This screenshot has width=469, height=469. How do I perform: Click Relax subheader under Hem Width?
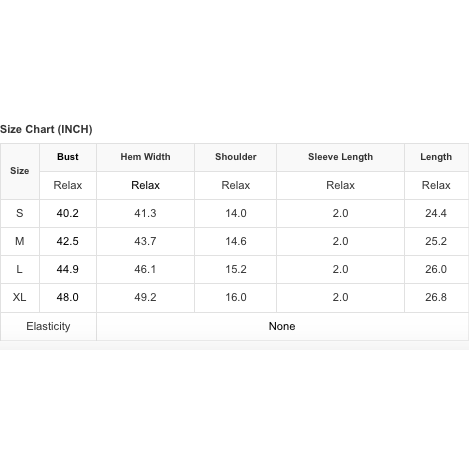click(x=145, y=185)
